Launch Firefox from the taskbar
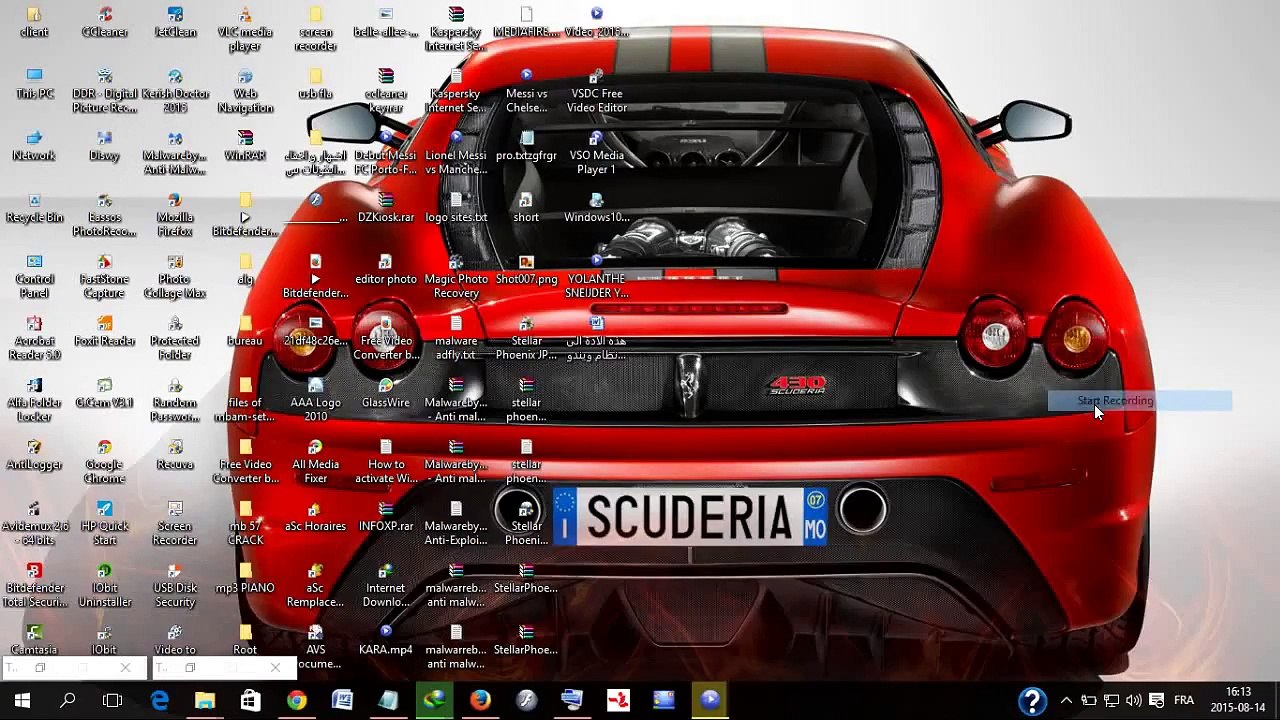 [480, 701]
